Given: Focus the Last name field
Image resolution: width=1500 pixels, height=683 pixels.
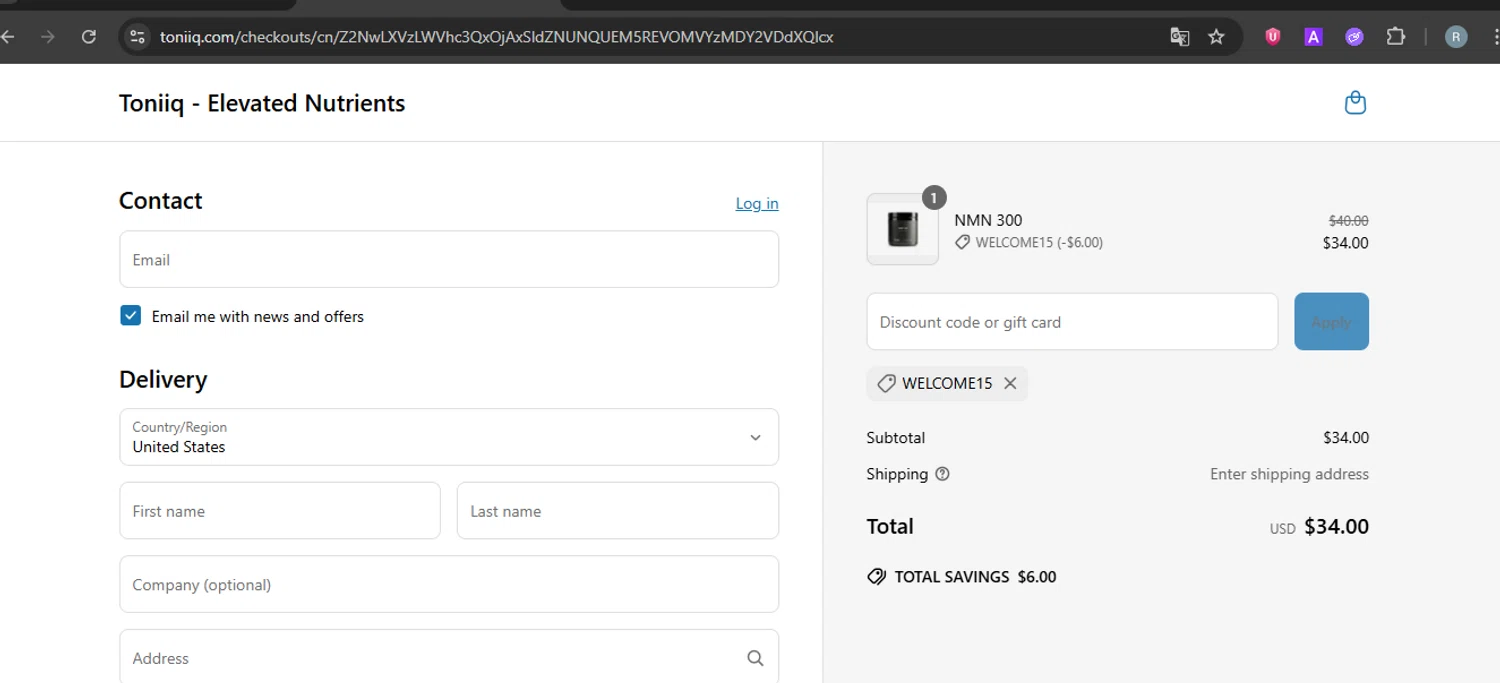Looking at the screenshot, I should click(618, 511).
